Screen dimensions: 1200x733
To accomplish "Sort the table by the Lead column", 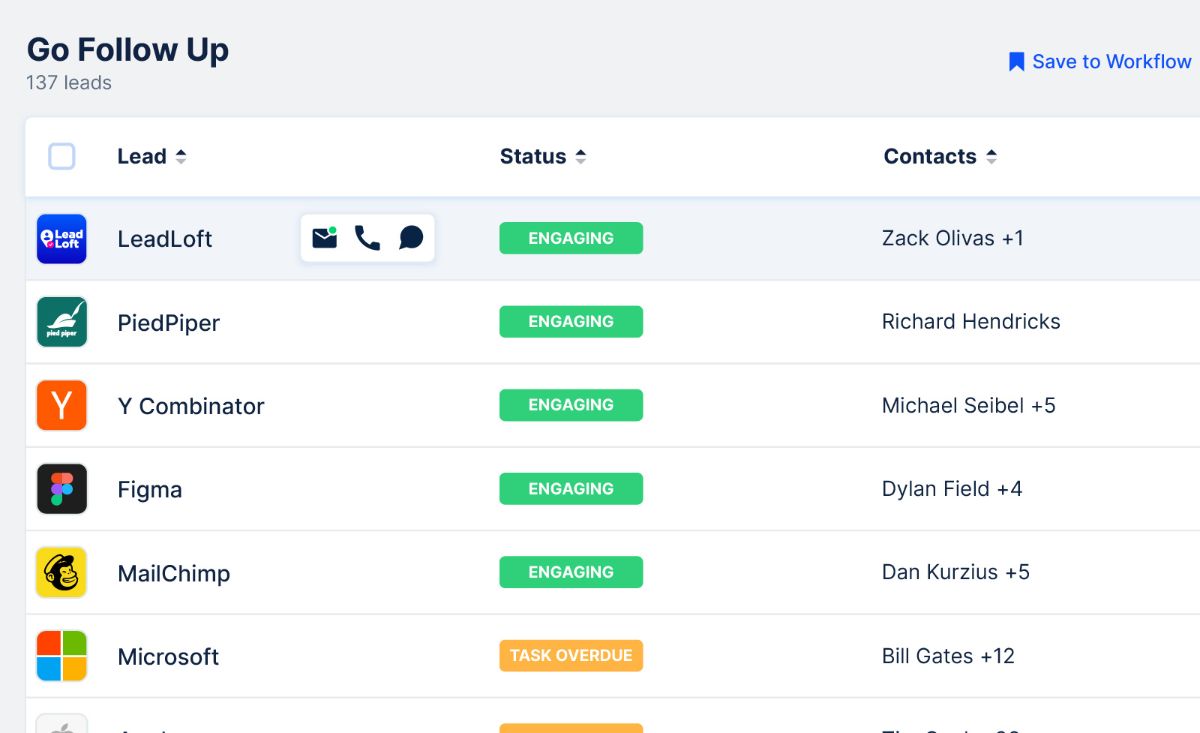I will tap(153, 156).
